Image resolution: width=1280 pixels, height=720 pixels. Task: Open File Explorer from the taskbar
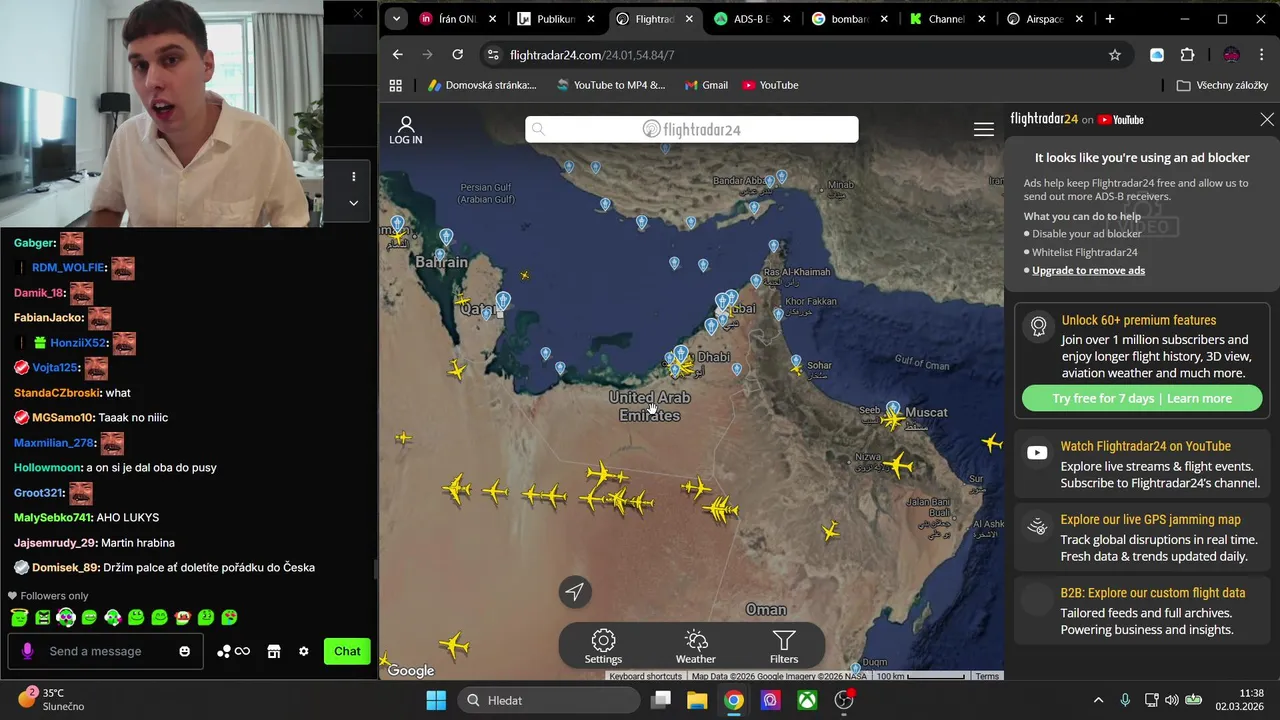[x=697, y=700]
